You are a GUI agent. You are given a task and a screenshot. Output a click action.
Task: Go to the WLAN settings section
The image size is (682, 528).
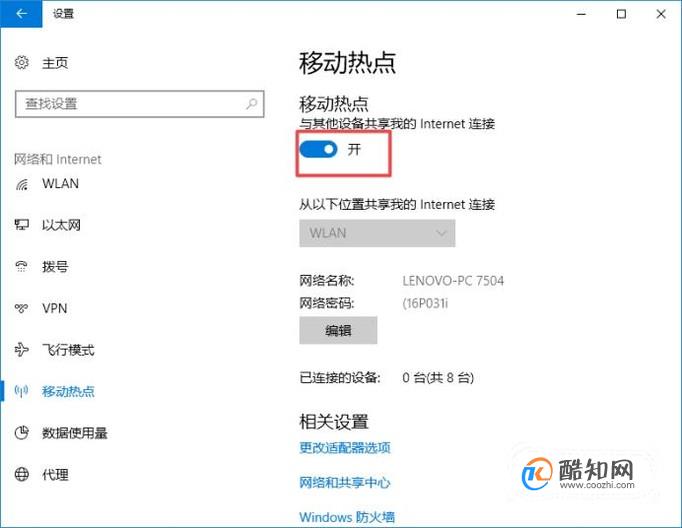pyautogui.click(x=60, y=184)
